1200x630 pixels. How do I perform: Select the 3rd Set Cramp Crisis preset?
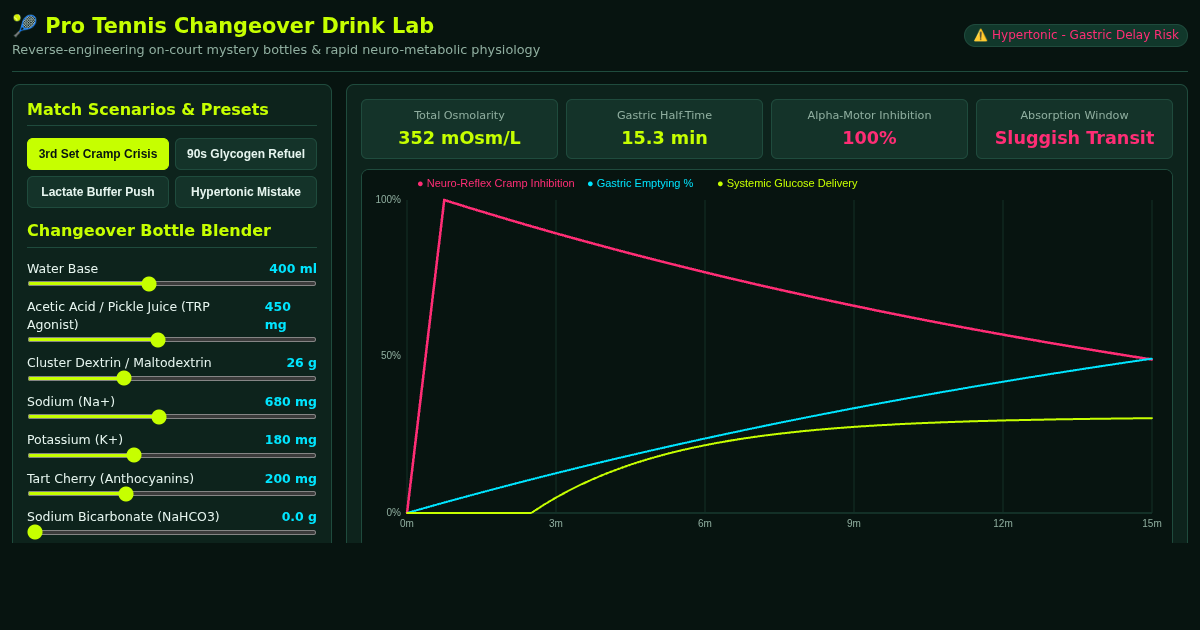tap(98, 154)
